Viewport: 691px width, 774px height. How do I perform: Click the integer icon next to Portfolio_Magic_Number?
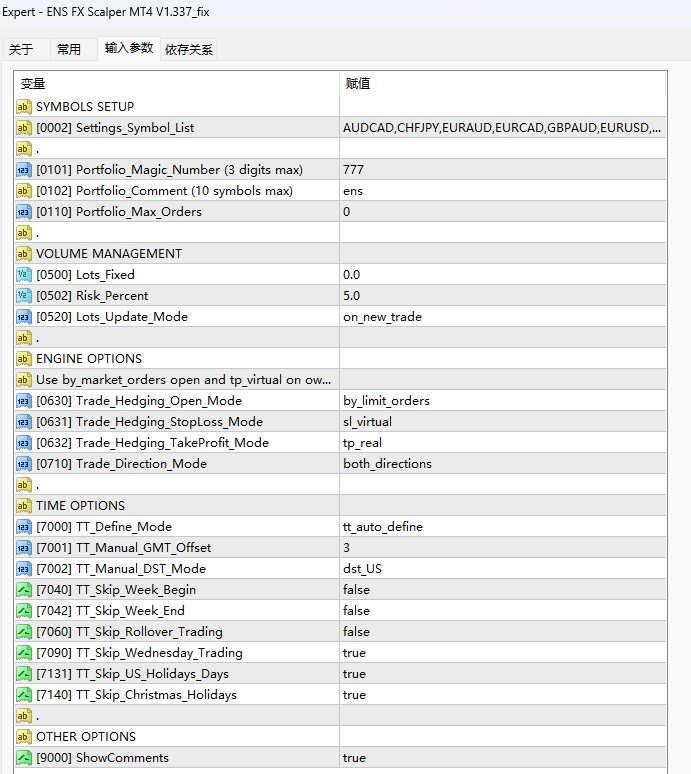(24, 170)
